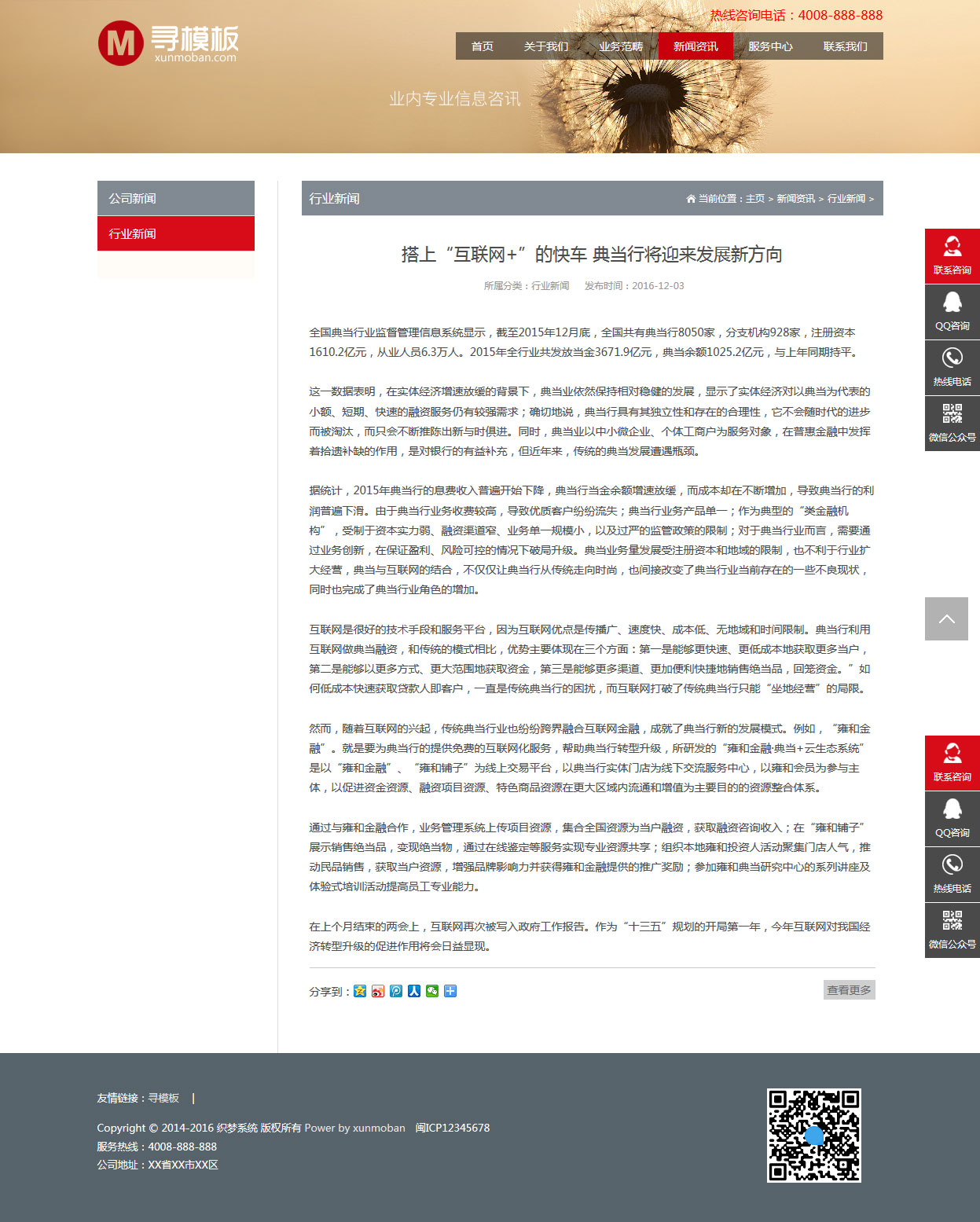Open 服务中心 in top navigation
The height and width of the screenshot is (1222, 980).
pos(770,46)
